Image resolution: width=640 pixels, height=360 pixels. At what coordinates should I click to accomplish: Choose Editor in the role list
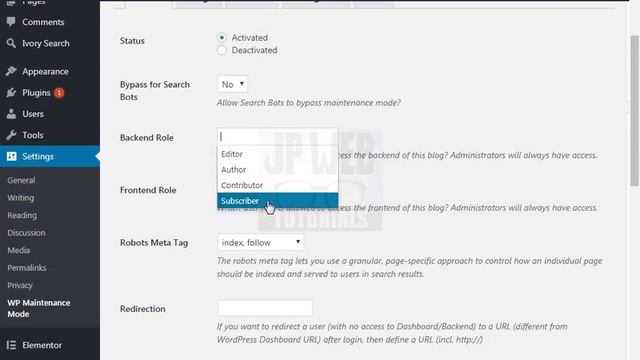[x=278, y=154]
